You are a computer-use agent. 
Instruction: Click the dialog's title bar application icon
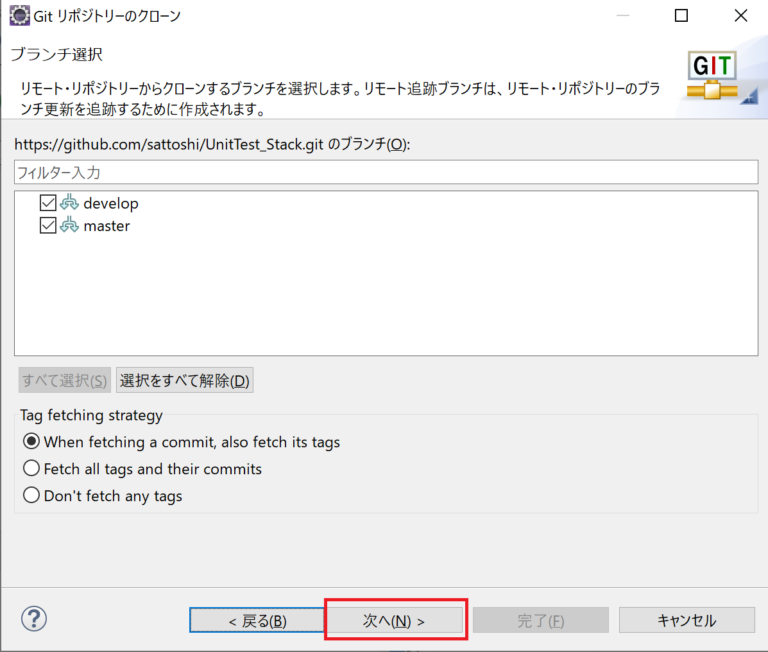(19, 17)
